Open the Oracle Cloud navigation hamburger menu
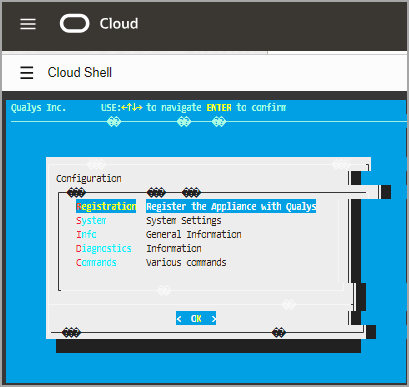This screenshot has width=409, height=387. (28, 24)
